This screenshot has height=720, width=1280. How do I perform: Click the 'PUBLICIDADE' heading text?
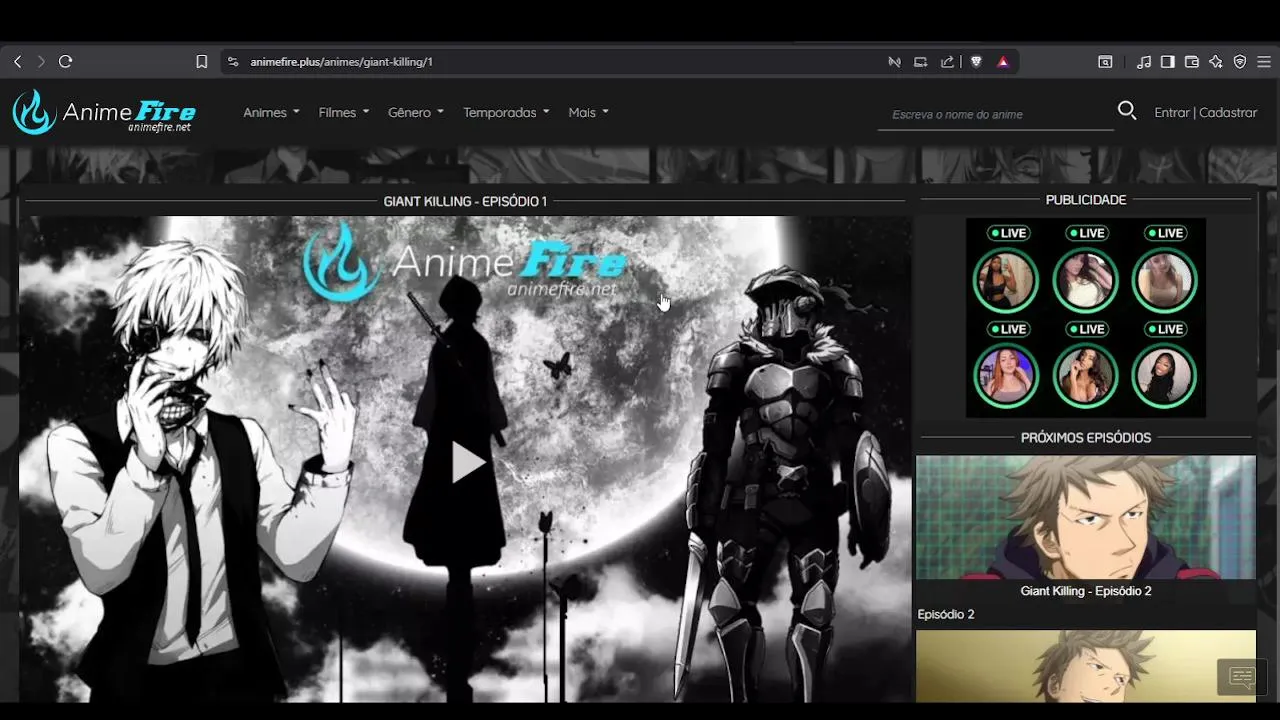1086,200
